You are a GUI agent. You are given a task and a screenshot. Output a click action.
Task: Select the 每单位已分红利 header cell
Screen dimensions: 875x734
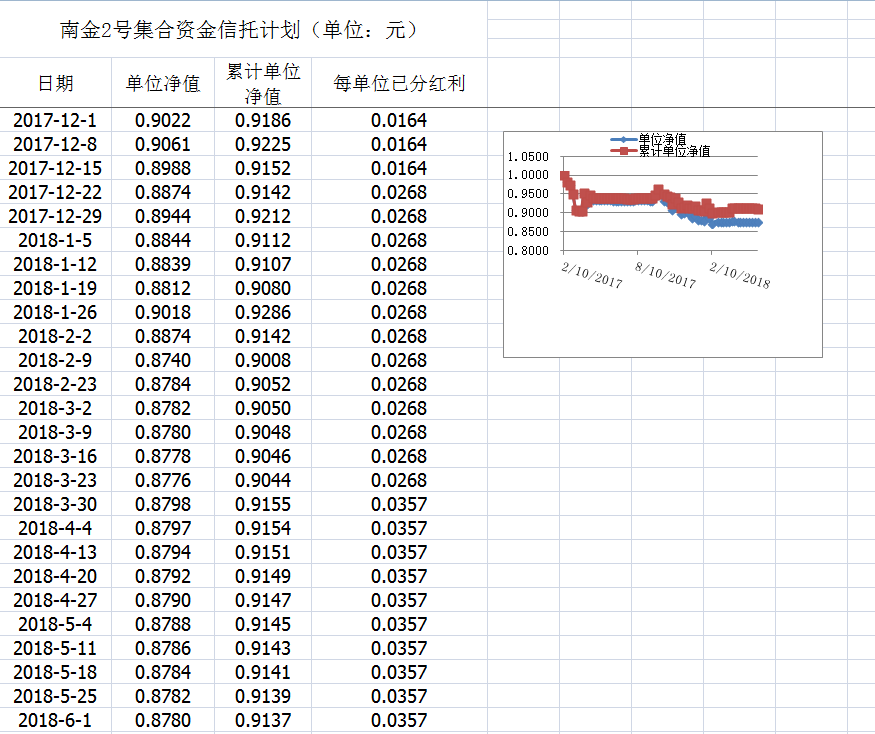pos(399,83)
